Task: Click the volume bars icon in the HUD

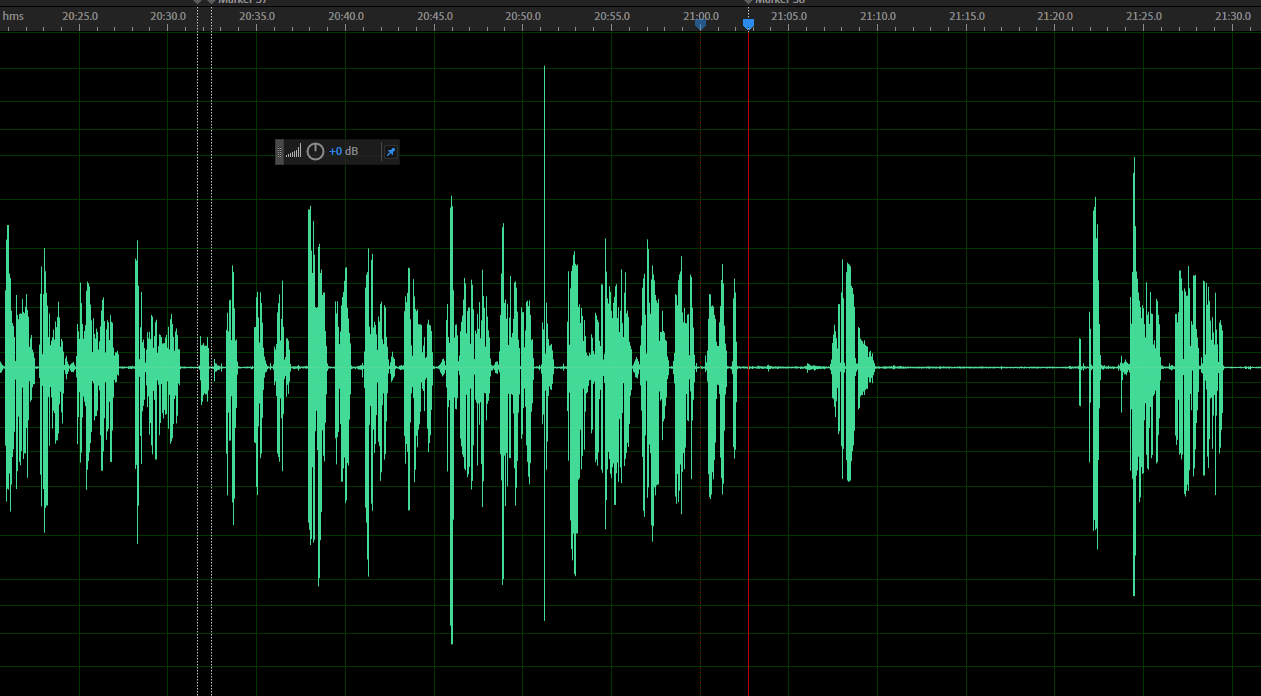Action: [293, 152]
